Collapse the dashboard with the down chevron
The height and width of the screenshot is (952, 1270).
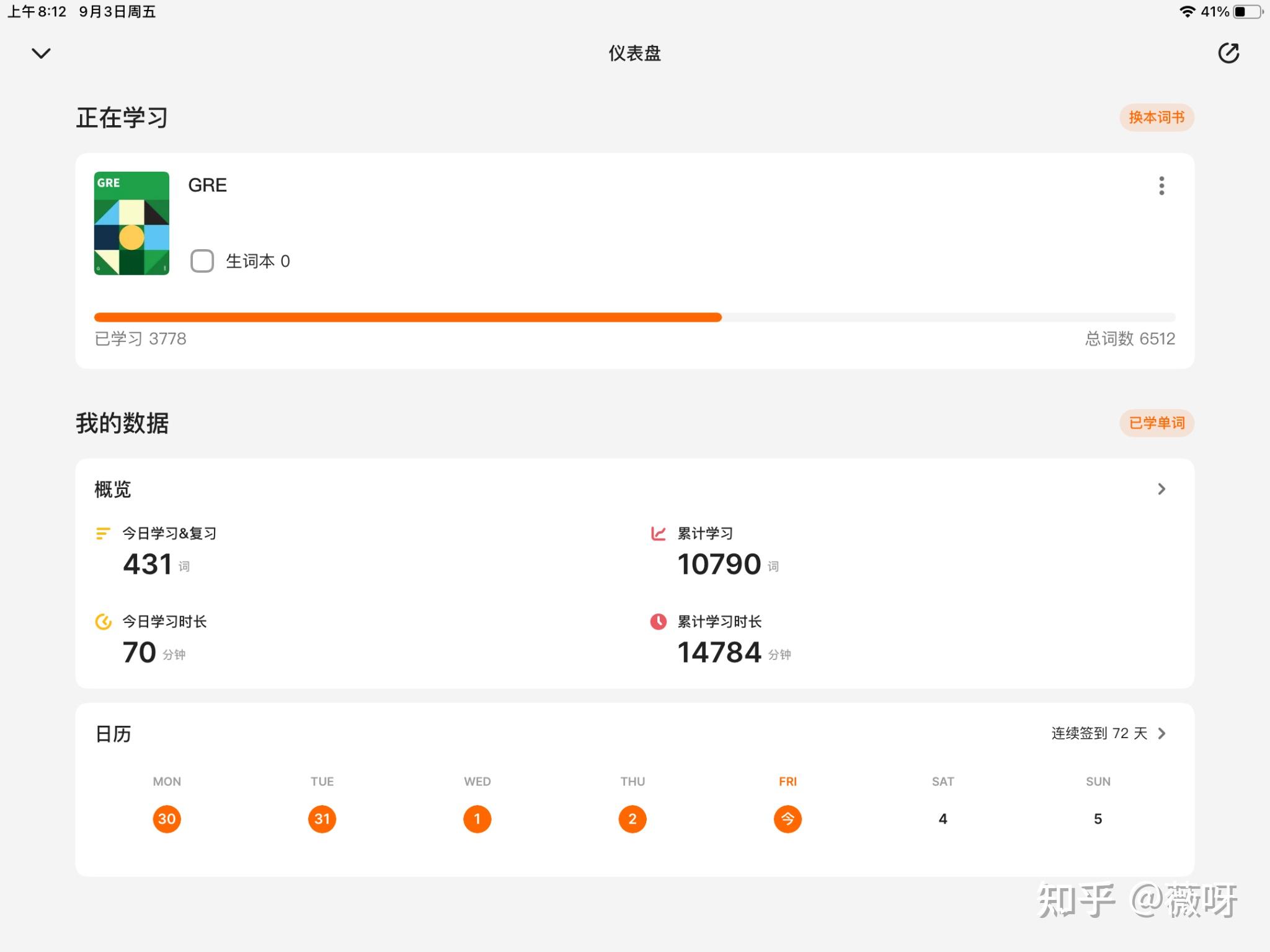pyautogui.click(x=41, y=53)
